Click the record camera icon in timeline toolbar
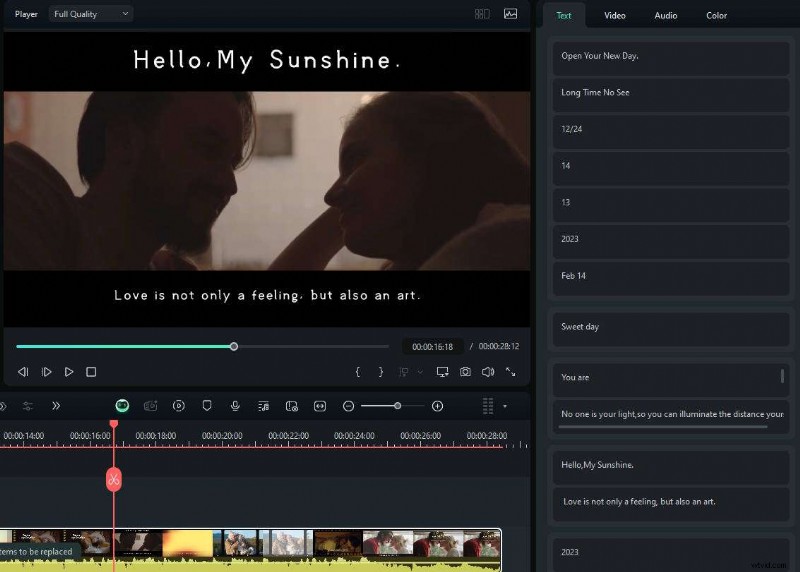 point(151,406)
